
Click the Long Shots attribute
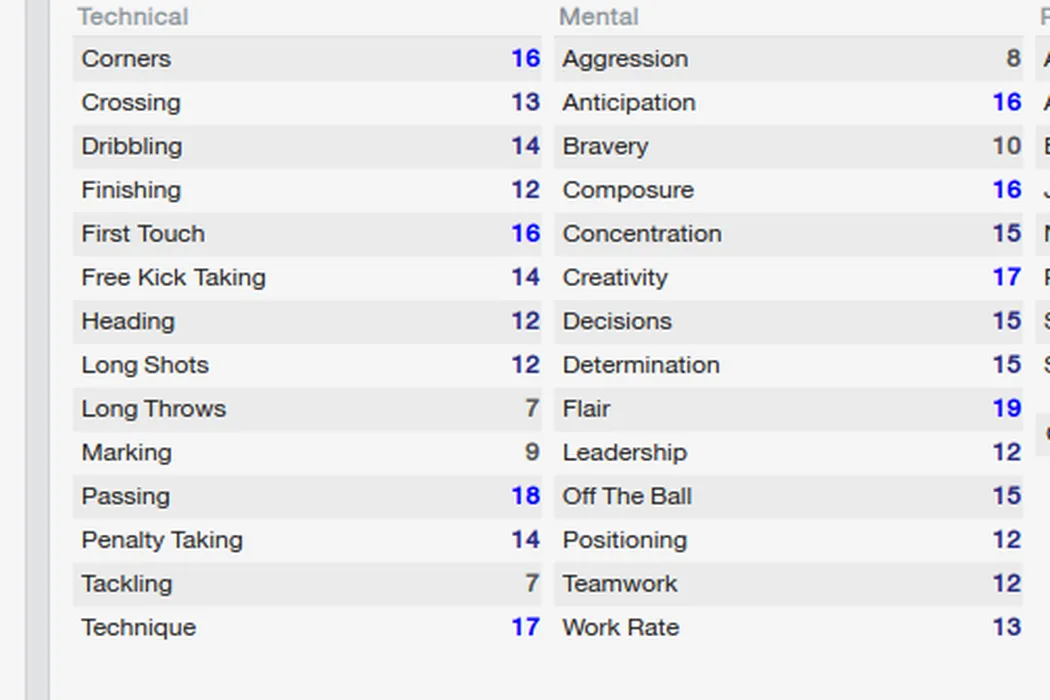click(145, 365)
